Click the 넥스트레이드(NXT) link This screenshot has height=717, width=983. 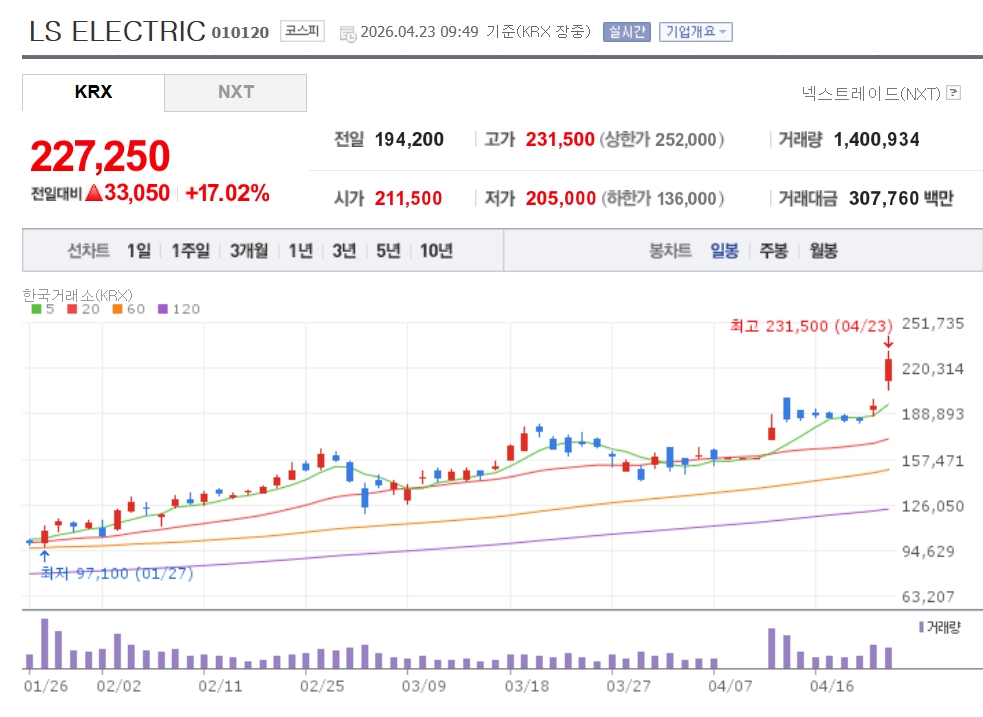click(x=870, y=93)
